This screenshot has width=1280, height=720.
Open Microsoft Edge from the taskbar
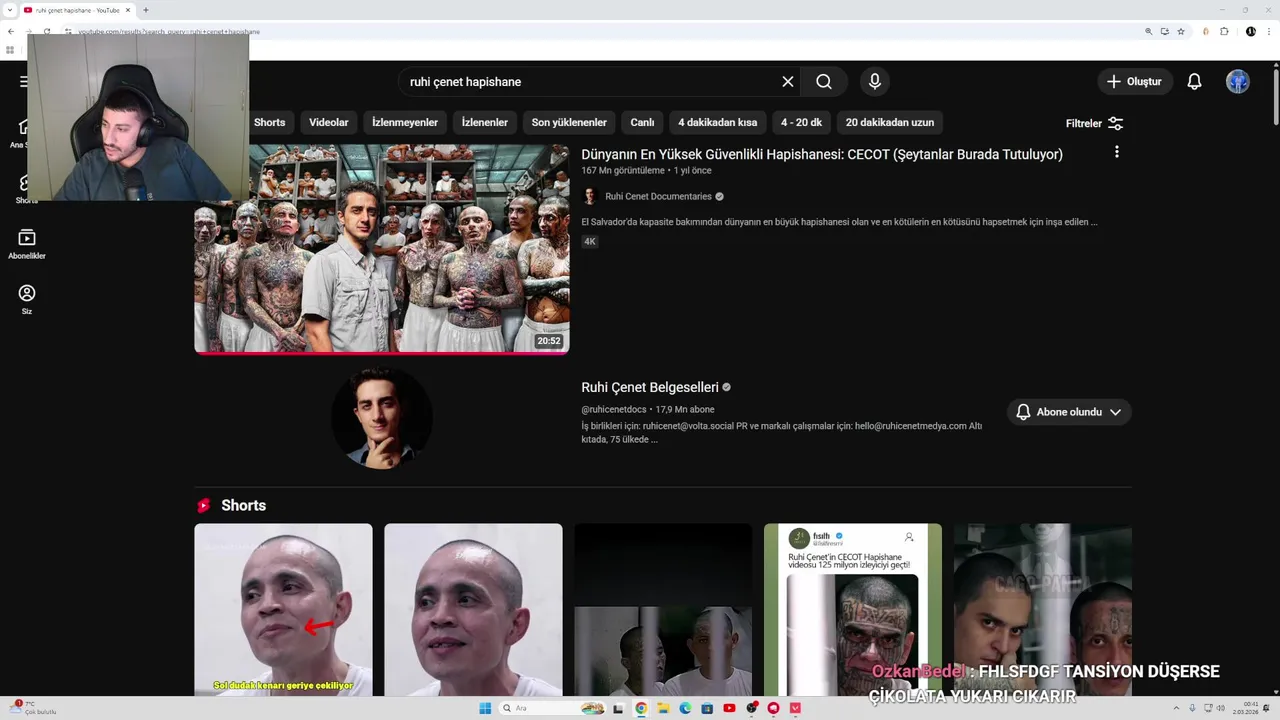685,708
